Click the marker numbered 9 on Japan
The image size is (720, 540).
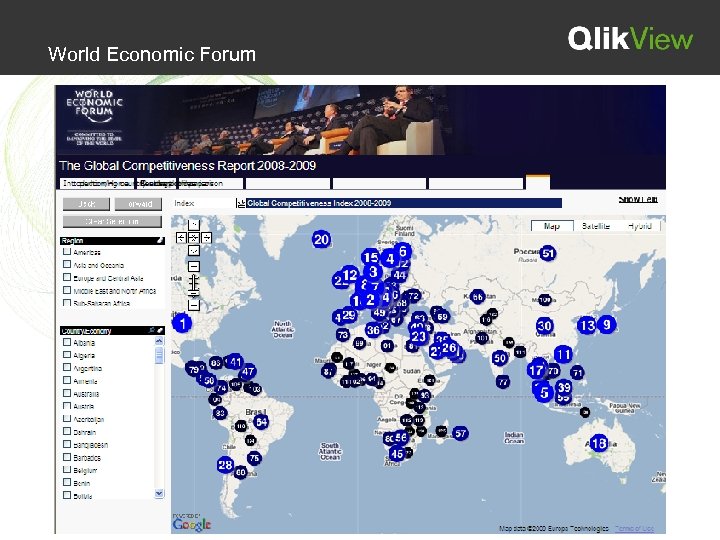(607, 325)
